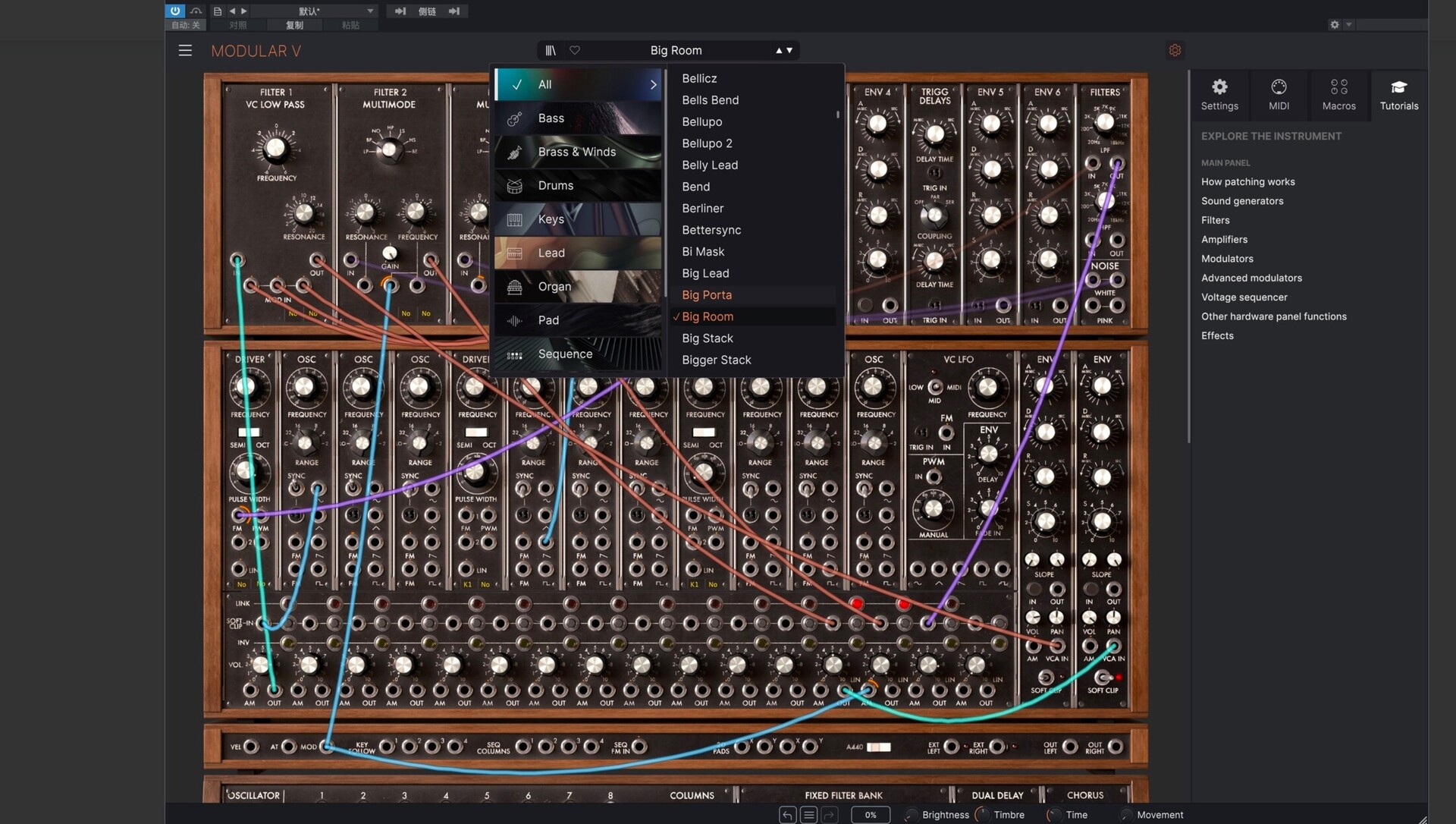Click the 0% CPU meter field

tap(871, 815)
